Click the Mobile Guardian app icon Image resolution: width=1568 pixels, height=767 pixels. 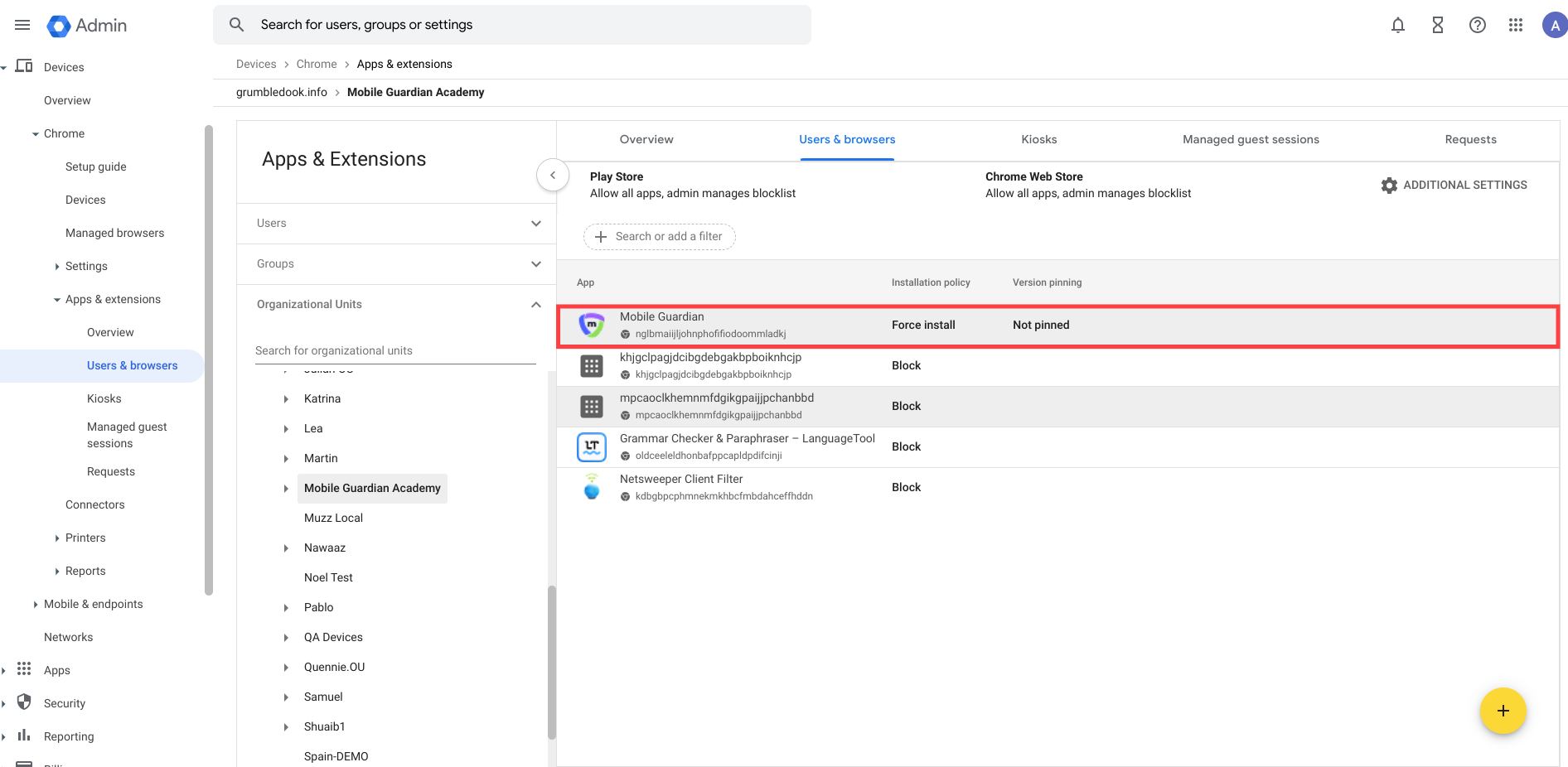pos(592,325)
